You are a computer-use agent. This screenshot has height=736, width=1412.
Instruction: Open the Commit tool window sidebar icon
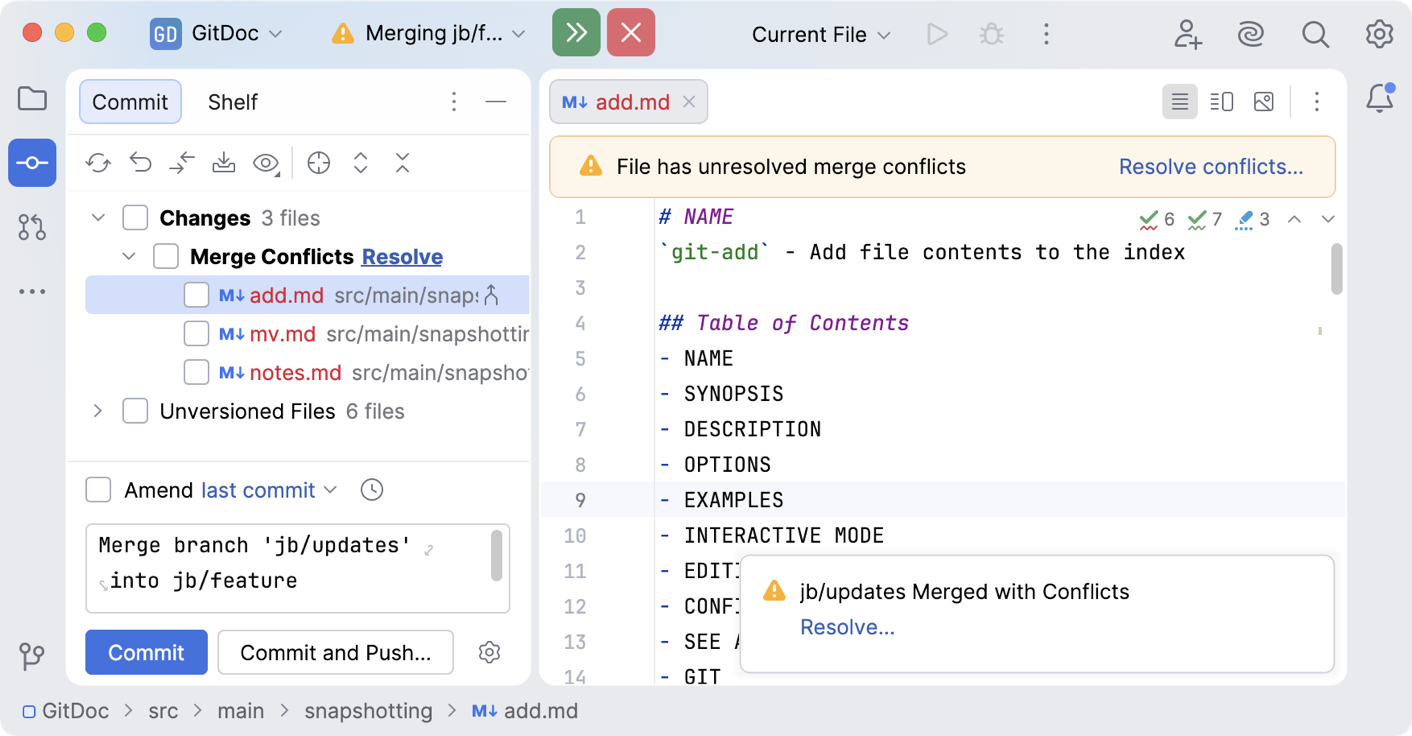[32, 163]
